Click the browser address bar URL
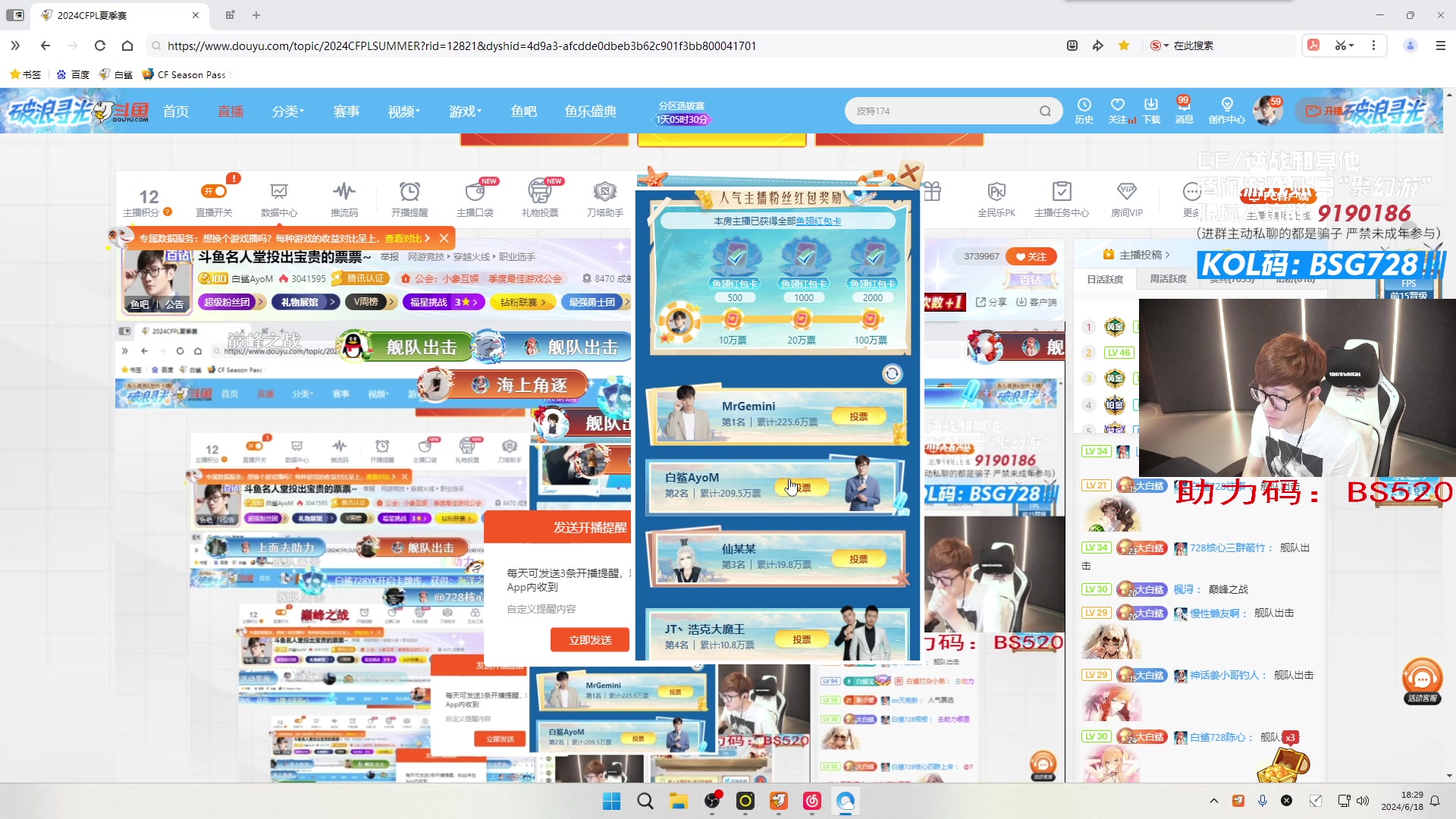 [461, 45]
